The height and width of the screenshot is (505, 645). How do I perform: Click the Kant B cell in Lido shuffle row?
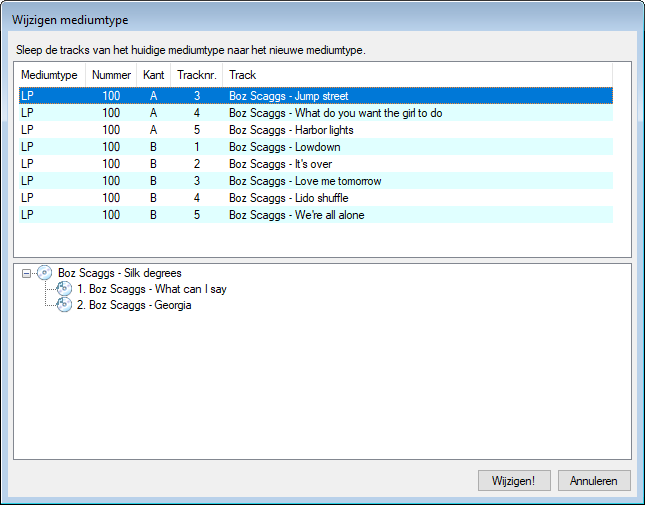(153, 198)
